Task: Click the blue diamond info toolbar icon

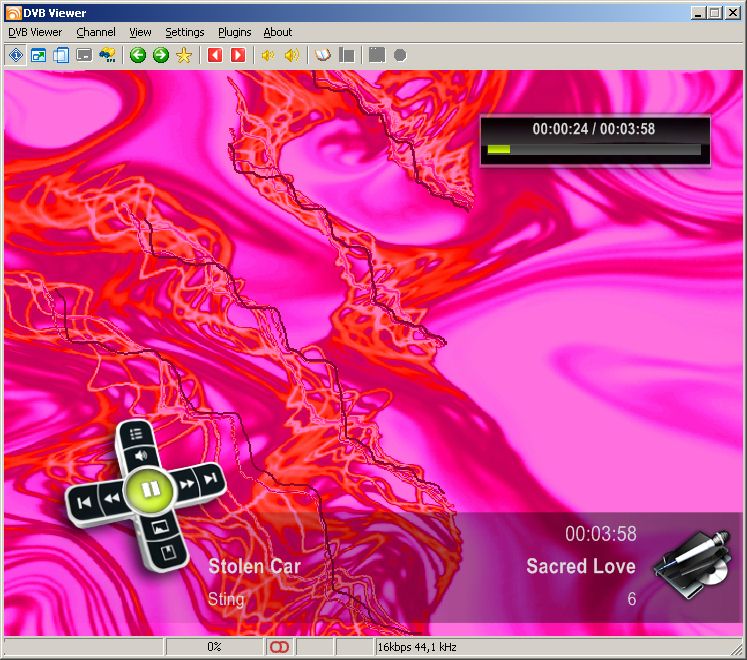Action: (16, 55)
